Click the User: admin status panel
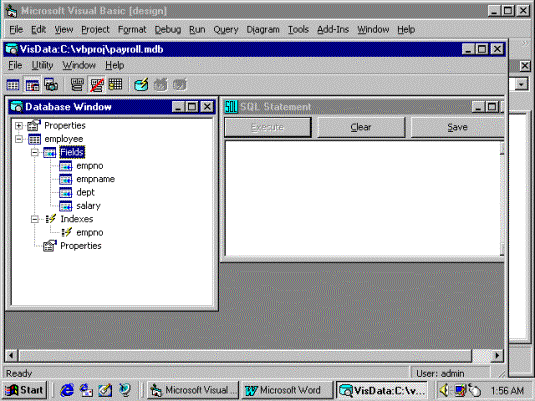The height and width of the screenshot is (401, 535). (450, 373)
